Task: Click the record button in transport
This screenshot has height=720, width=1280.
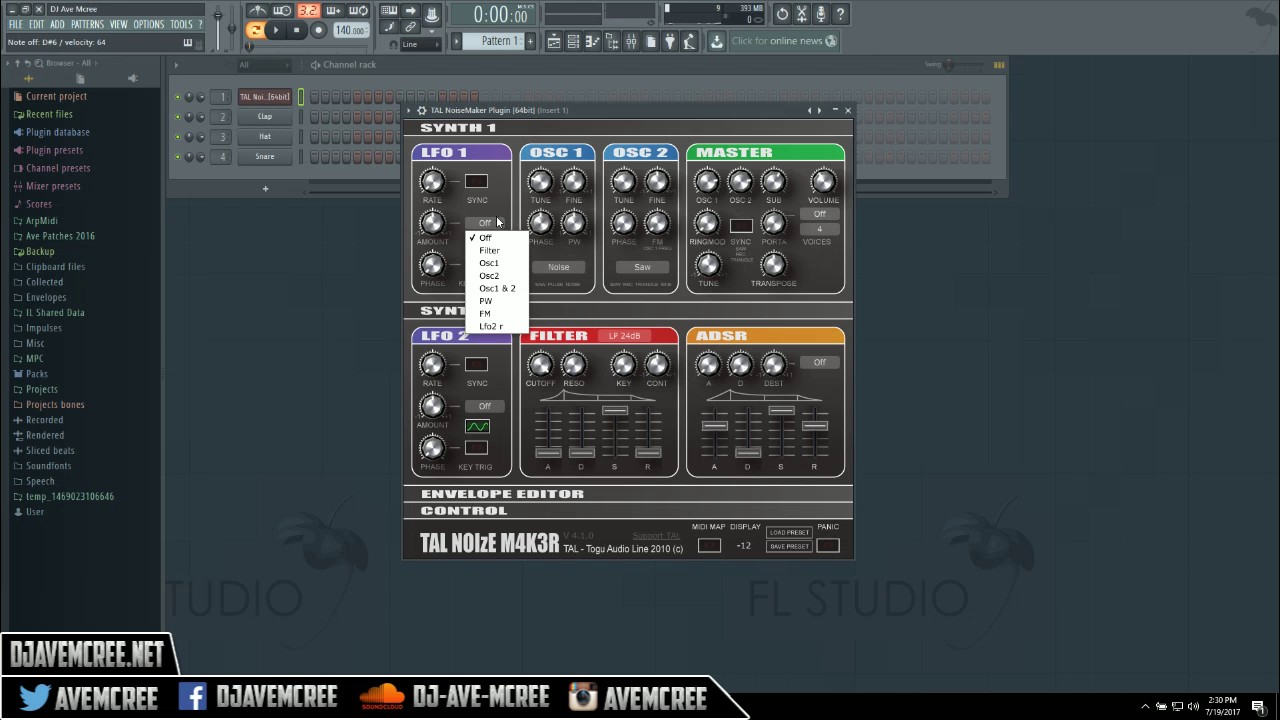Action: click(x=318, y=30)
